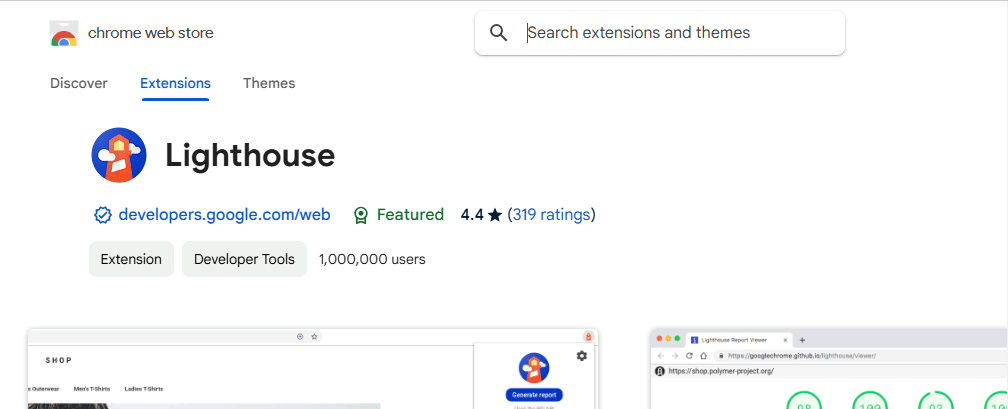
Task: Click Generate report button in first screenshot
Action: click(x=534, y=395)
